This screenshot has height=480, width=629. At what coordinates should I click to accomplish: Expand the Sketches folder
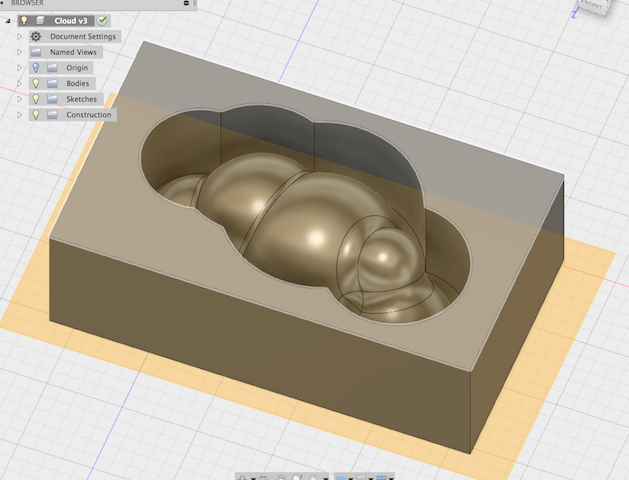click(19, 99)
